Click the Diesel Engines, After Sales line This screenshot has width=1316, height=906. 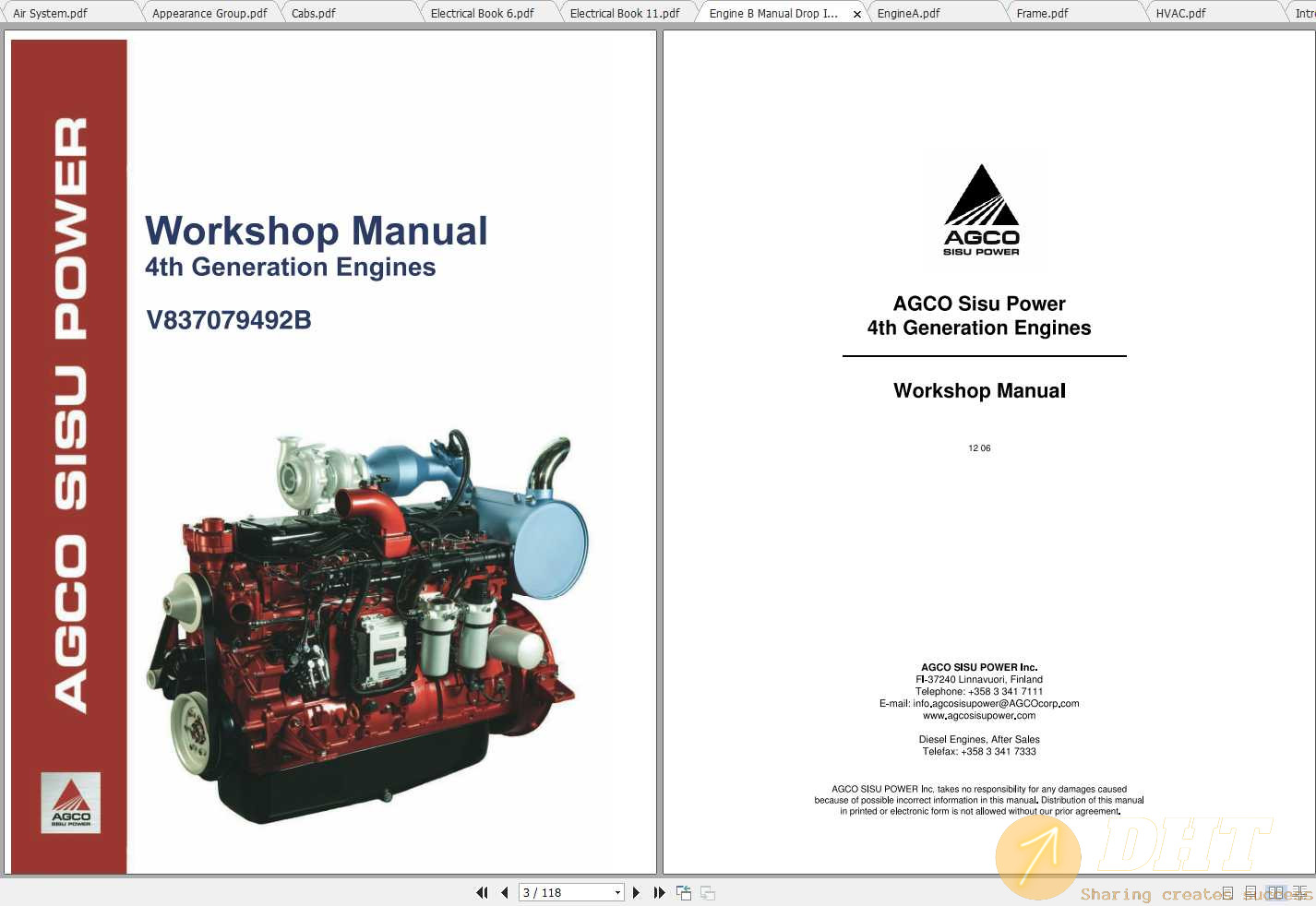click(979, 739)
